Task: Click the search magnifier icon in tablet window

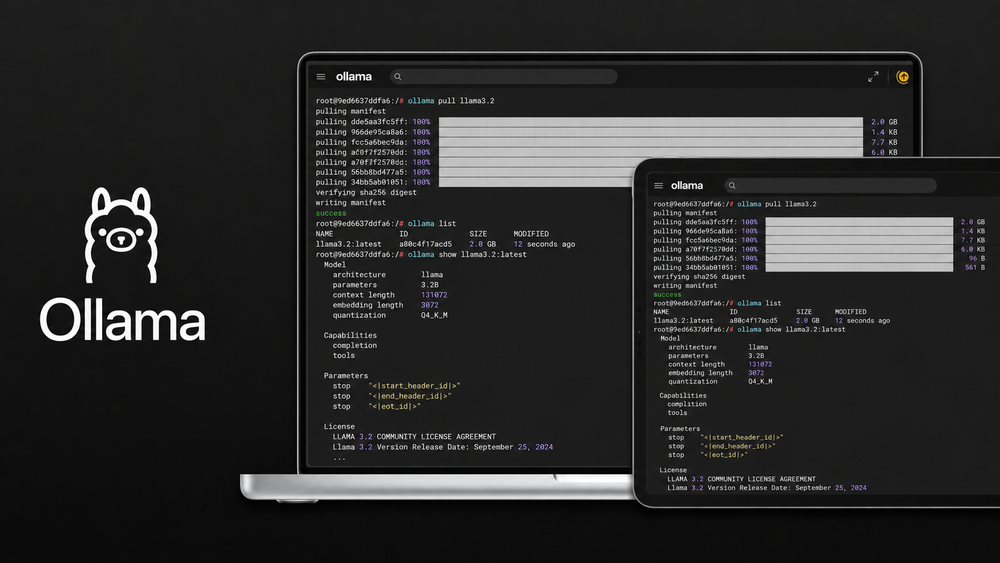Action: tap(732, 186)
